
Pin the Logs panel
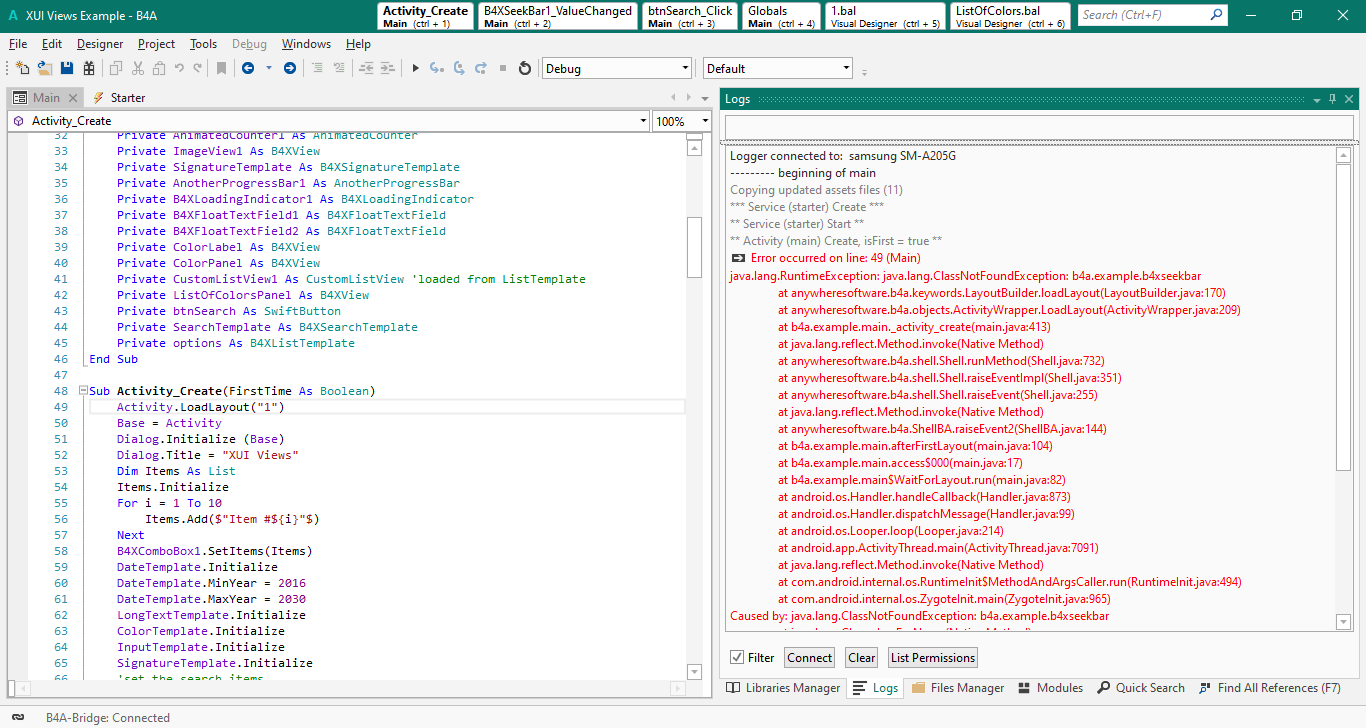[x=1332, y=99]
